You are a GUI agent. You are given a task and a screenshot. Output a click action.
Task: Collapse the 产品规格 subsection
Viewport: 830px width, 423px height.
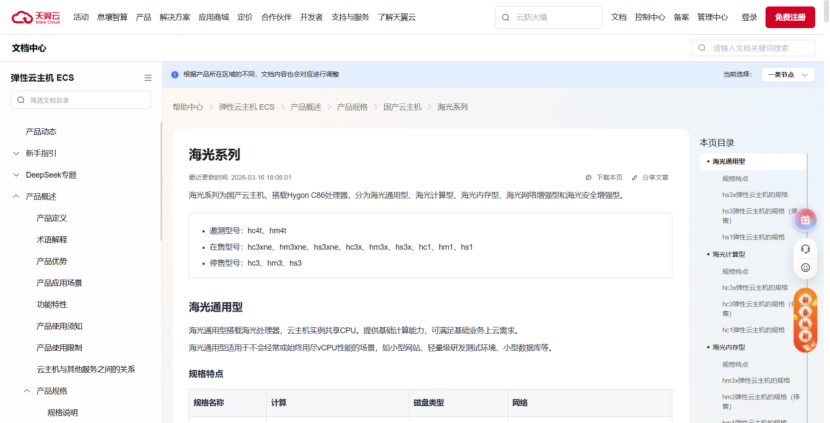point(26,391)
